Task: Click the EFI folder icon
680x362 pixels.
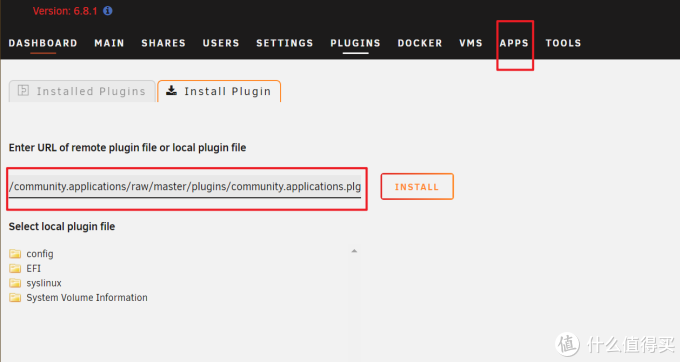Action: (15, 268)
